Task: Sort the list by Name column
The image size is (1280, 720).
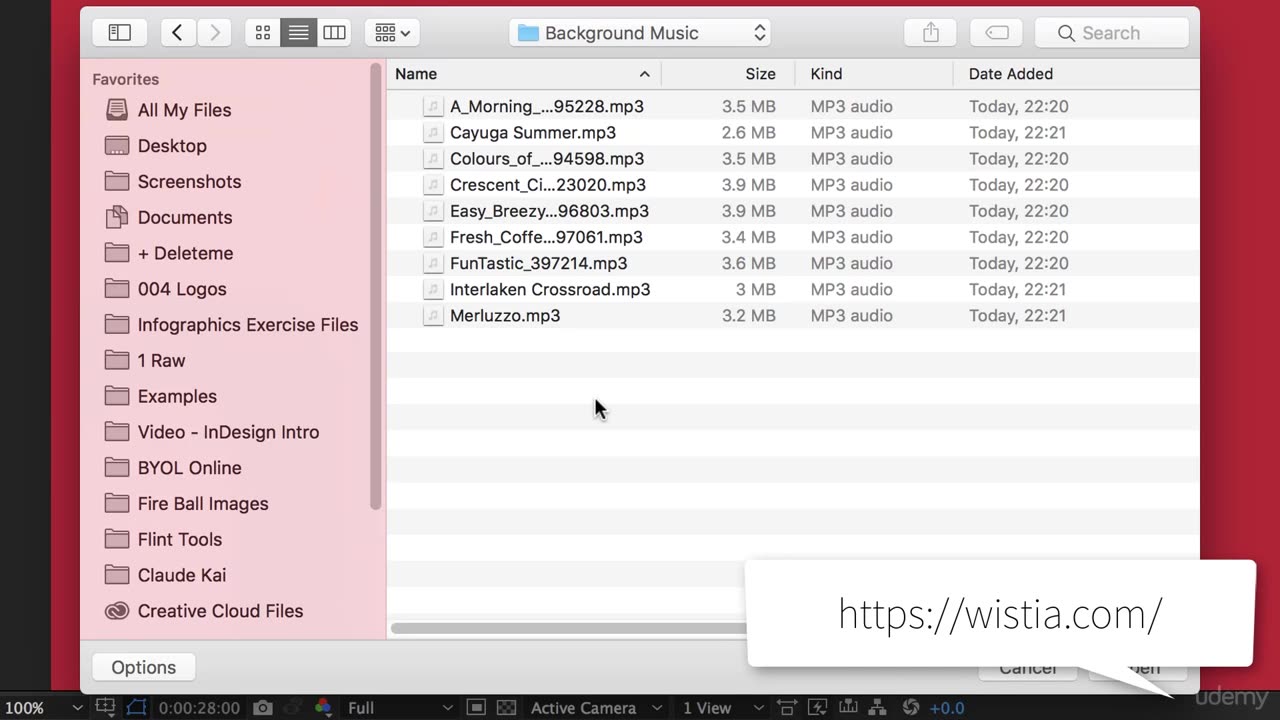Action: [523, 74]
